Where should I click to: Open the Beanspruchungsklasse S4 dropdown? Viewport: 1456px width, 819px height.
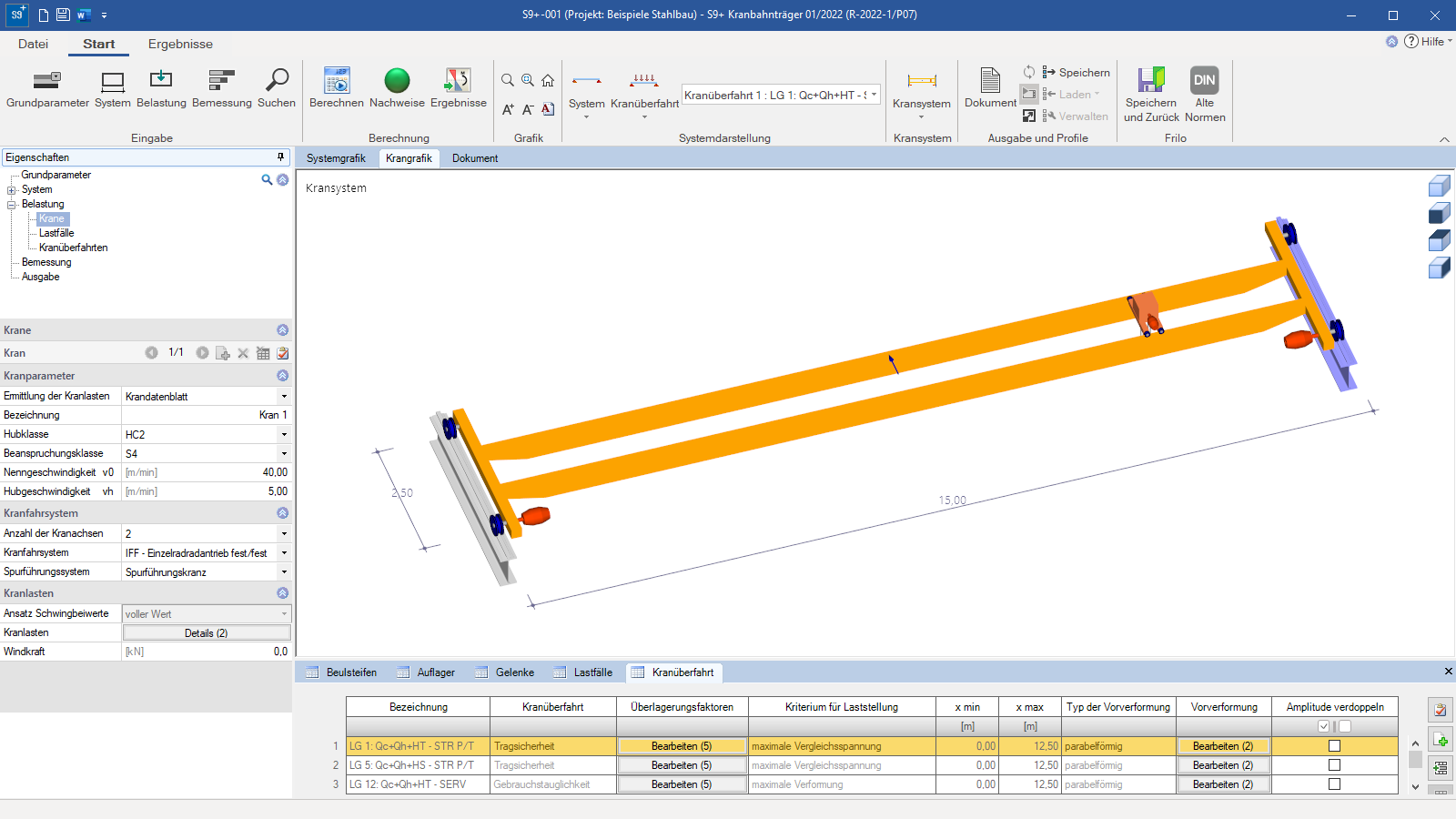(x=284, y=454)
